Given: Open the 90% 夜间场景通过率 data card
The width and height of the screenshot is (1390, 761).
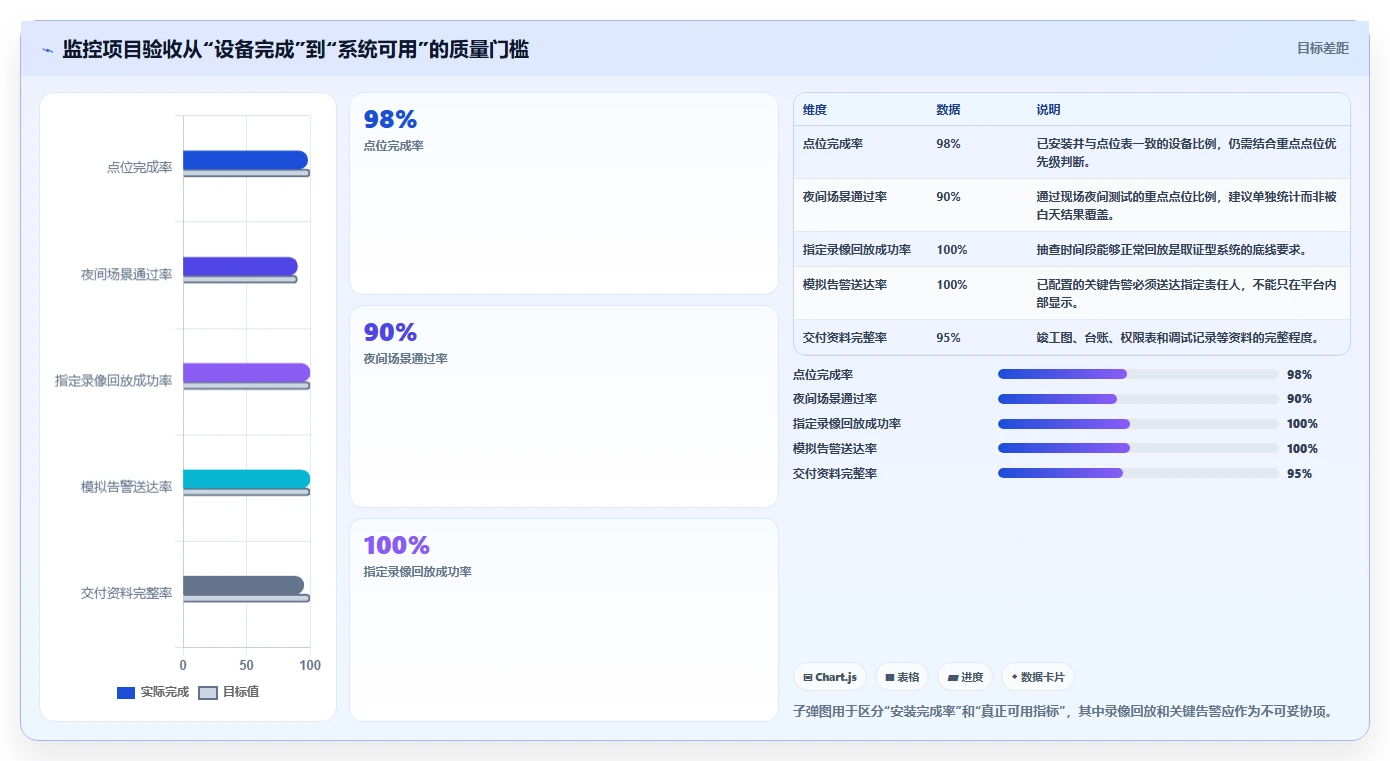Looking at the screenshot, I should tap(563, 406).
